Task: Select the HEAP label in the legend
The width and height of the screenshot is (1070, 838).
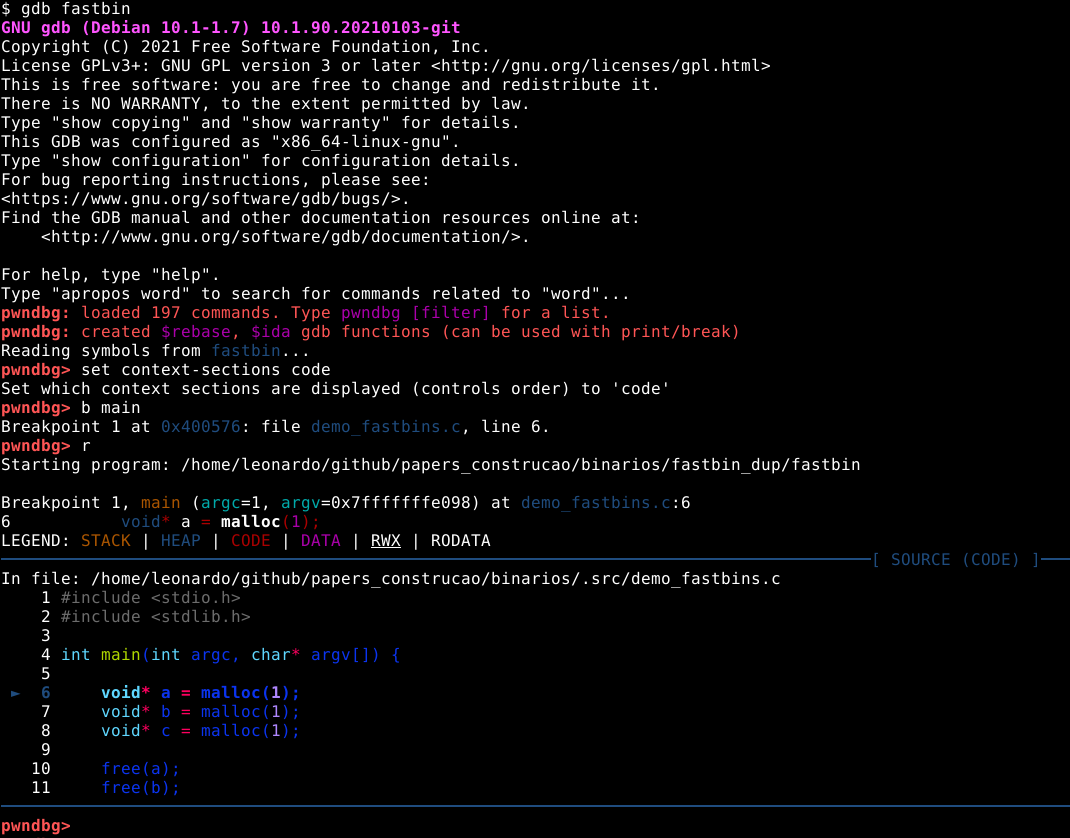Action: (181, 540)
